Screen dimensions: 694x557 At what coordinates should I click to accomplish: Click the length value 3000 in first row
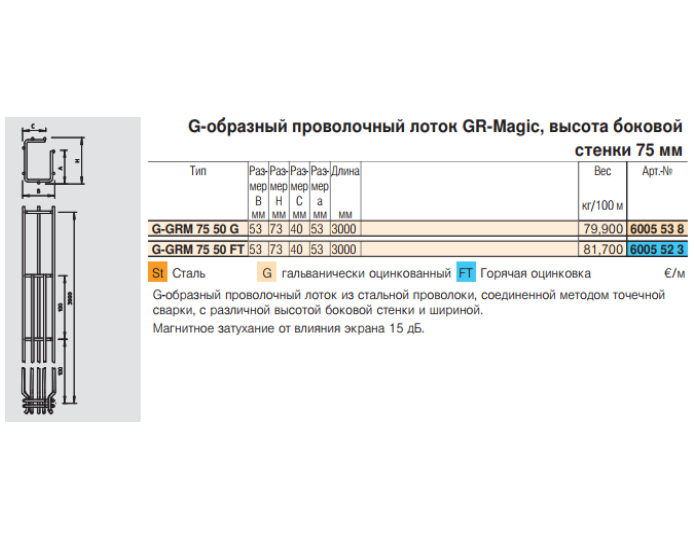(x=345, y=229)
